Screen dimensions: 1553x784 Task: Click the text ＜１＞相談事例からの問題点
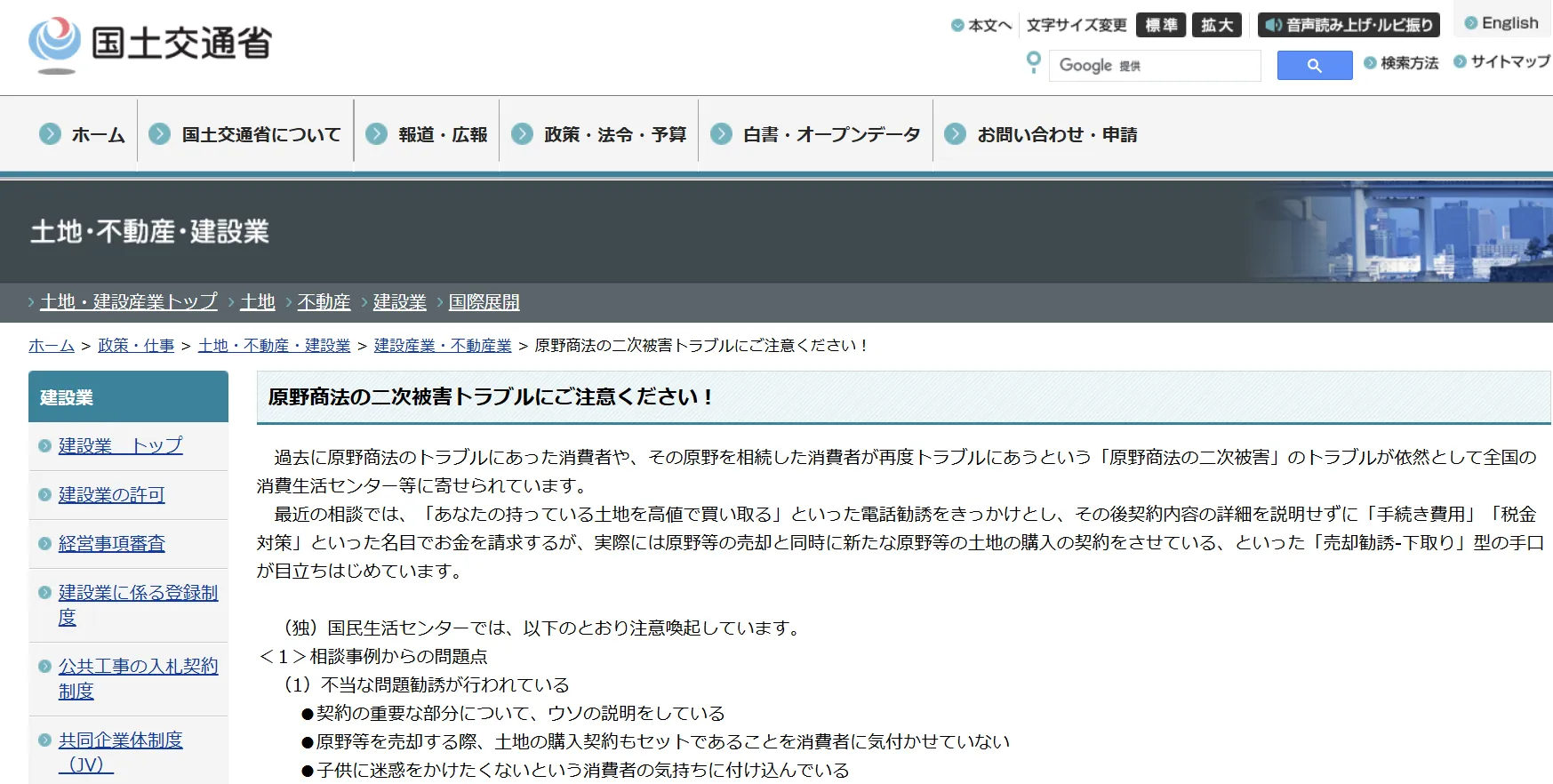pyautogui.click(x=372, y=657)
